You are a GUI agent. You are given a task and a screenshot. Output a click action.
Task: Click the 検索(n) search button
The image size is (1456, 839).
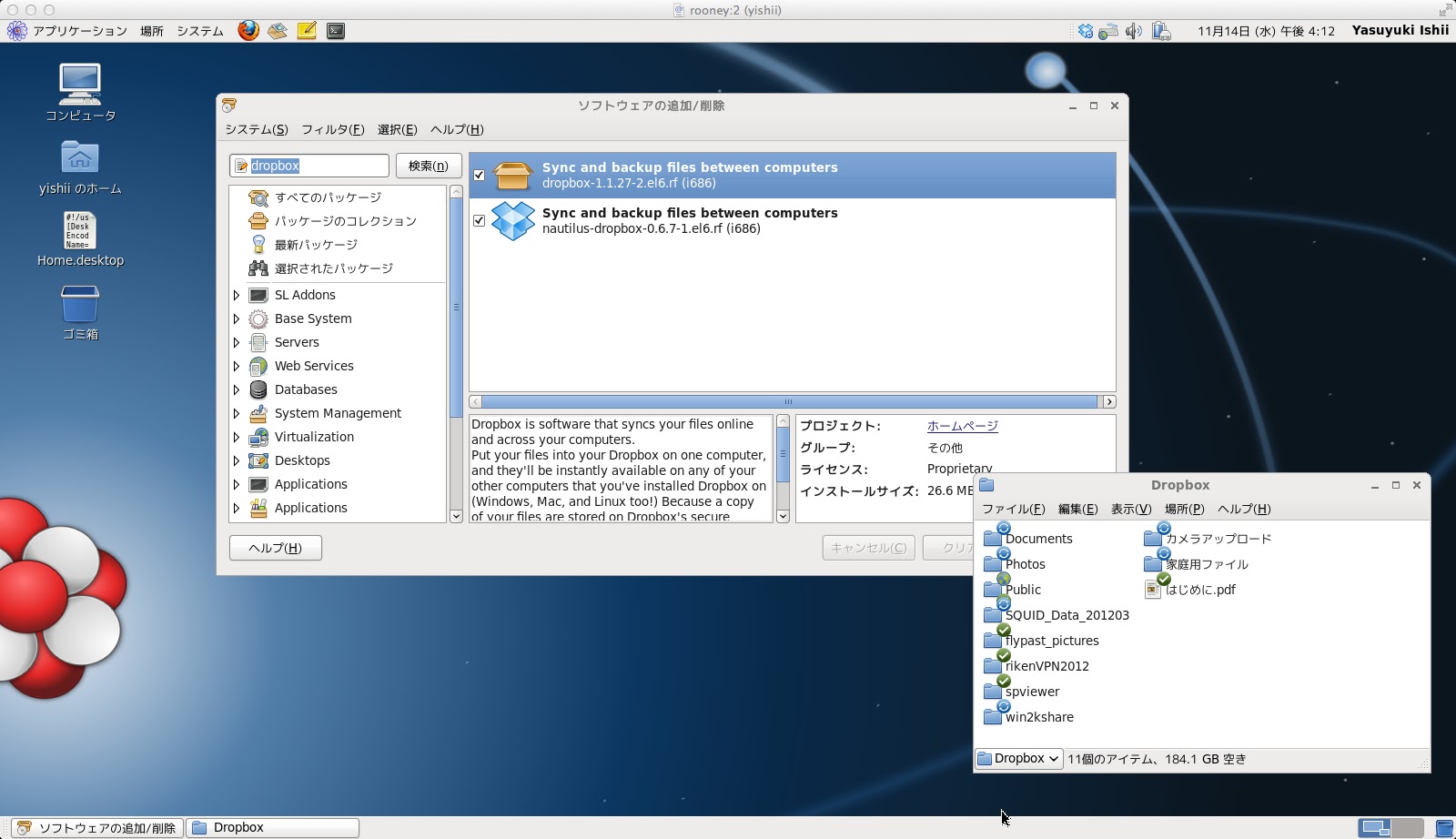point(429,166)
